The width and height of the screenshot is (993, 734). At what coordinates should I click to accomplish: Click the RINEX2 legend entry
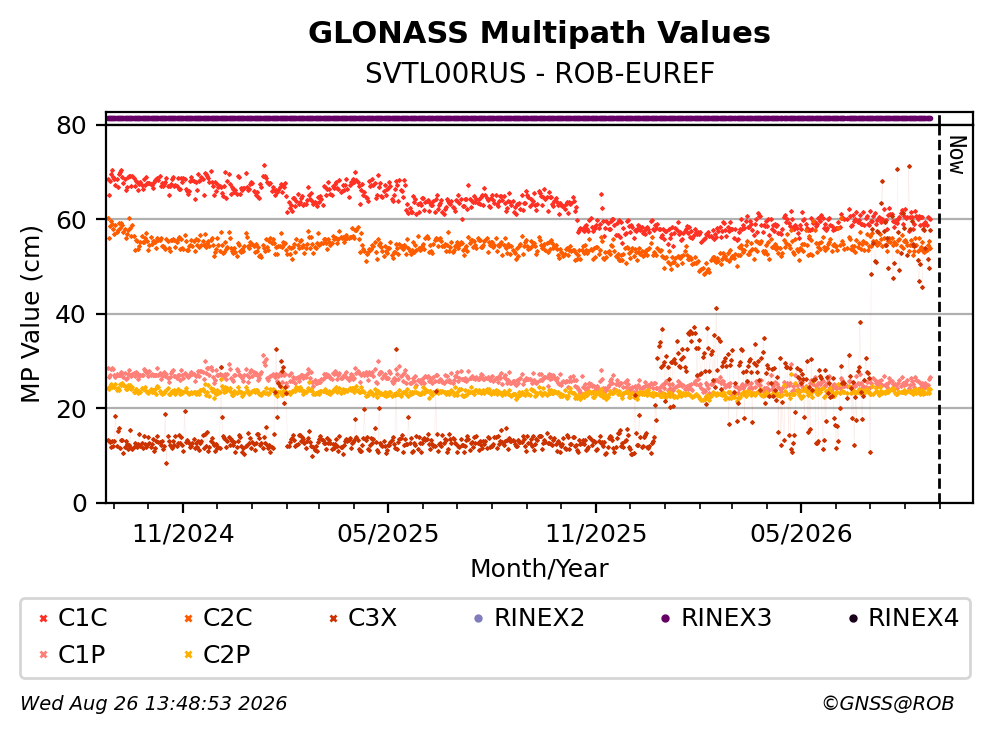(529, 617)
